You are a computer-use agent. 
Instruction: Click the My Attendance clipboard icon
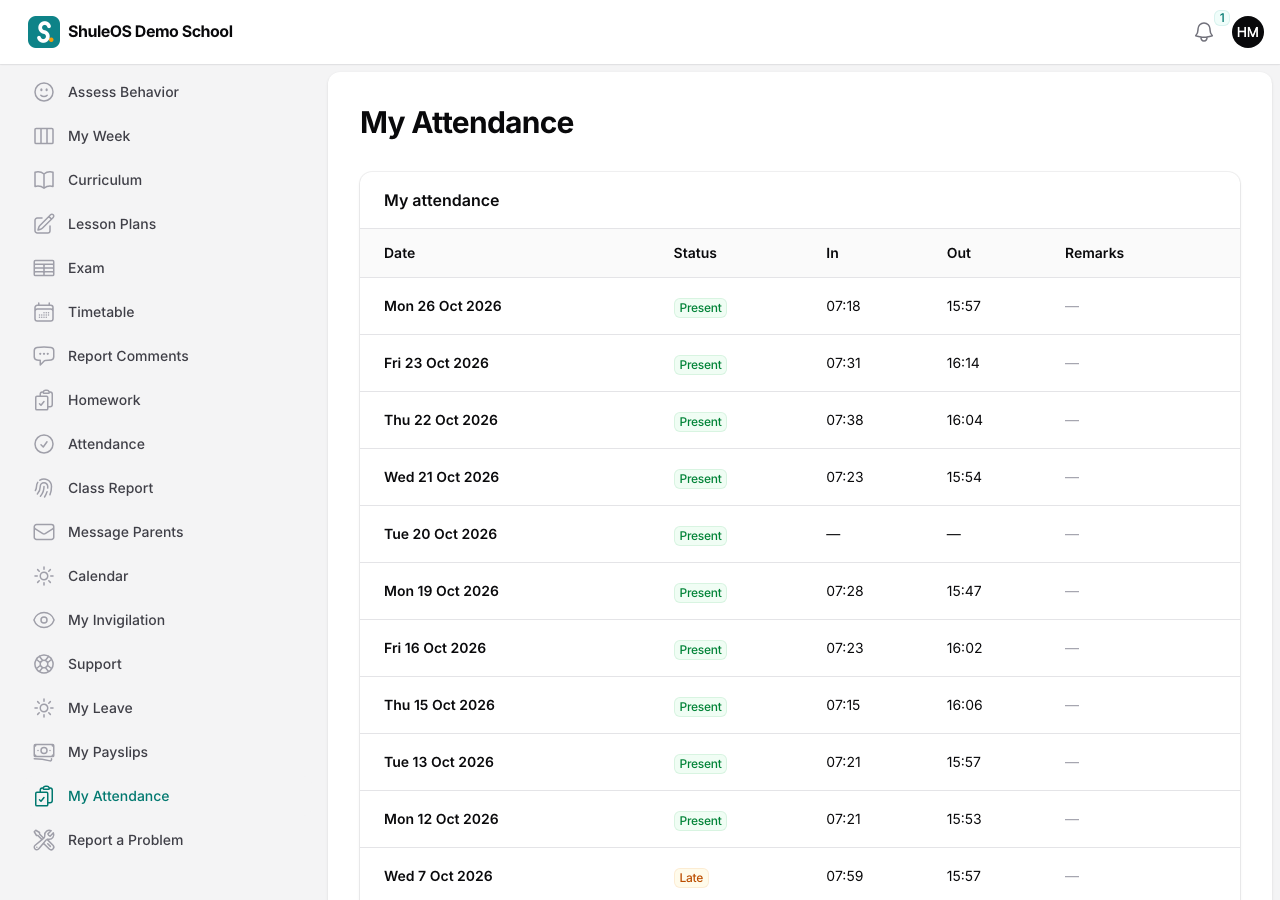44,796
